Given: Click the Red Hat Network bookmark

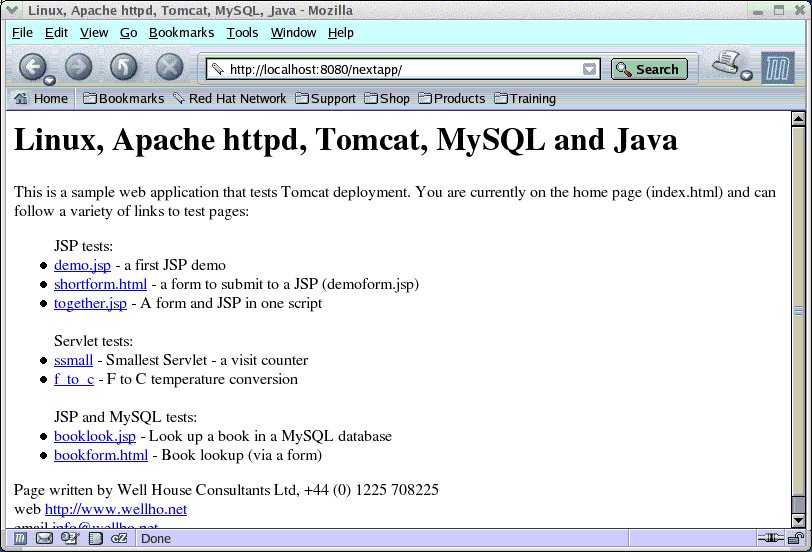Looking at the screenshot, I should click(x=230, y=98).
